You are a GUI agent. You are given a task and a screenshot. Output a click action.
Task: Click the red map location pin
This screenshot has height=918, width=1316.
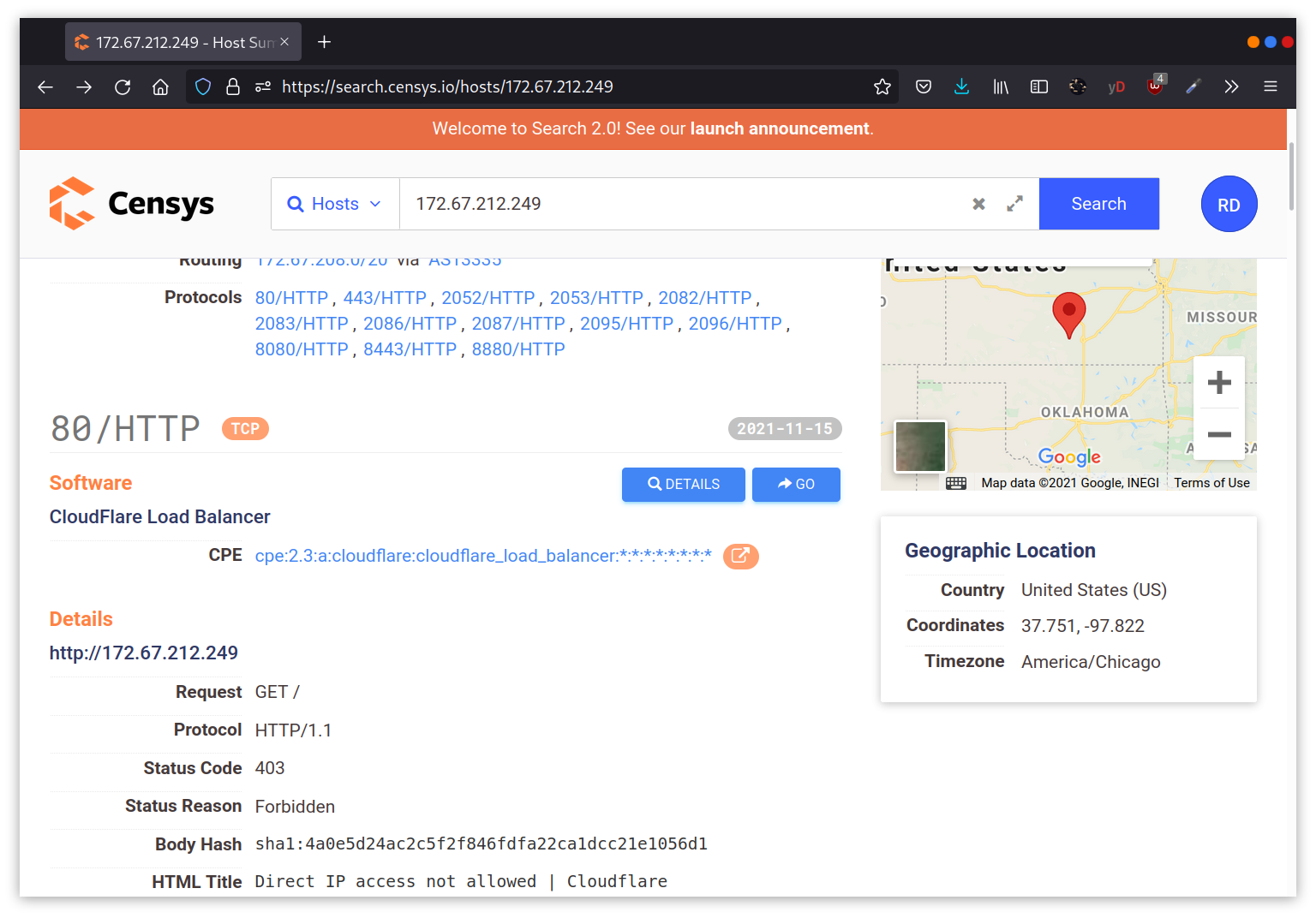tap(1068, 314)
